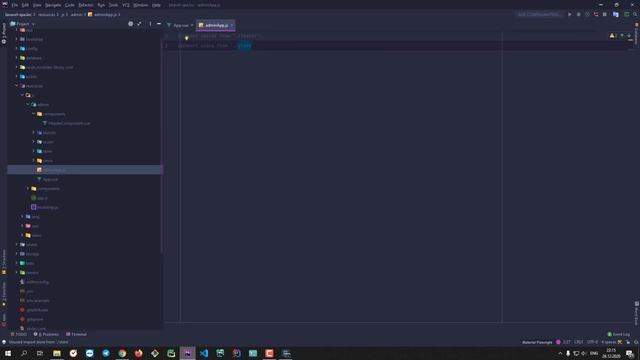Switch to the App.vue editor tab

(x=180, y=25)
